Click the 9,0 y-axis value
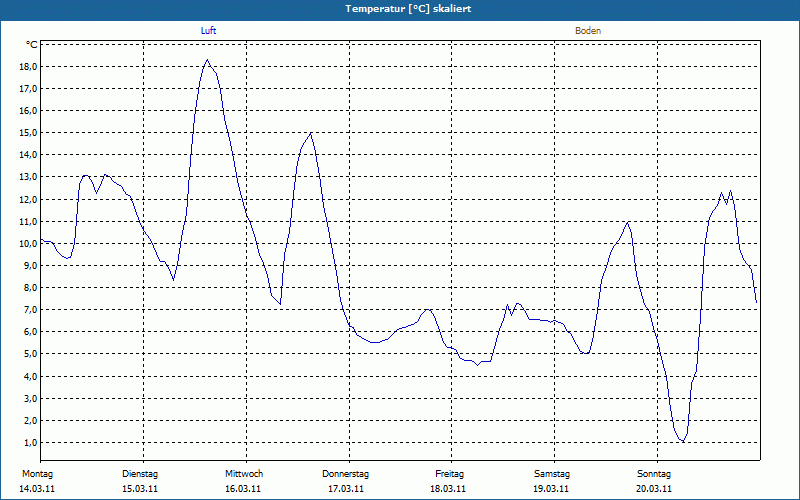Screen dimensions: 800x500 pos(31,265)
